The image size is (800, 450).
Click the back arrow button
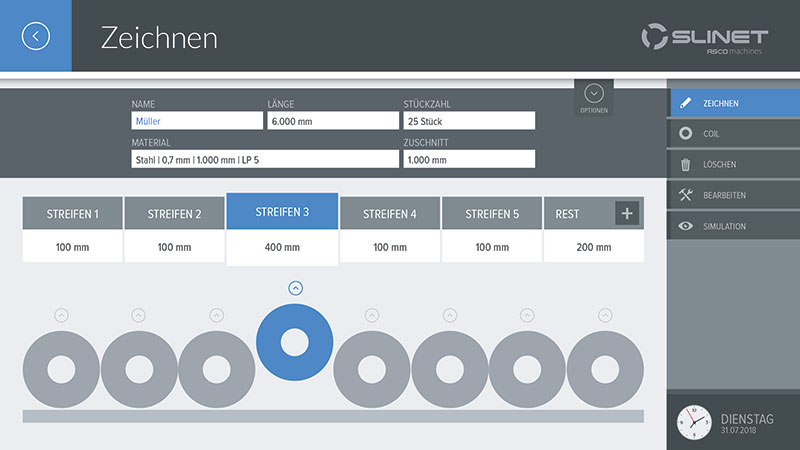click(35, 36)
